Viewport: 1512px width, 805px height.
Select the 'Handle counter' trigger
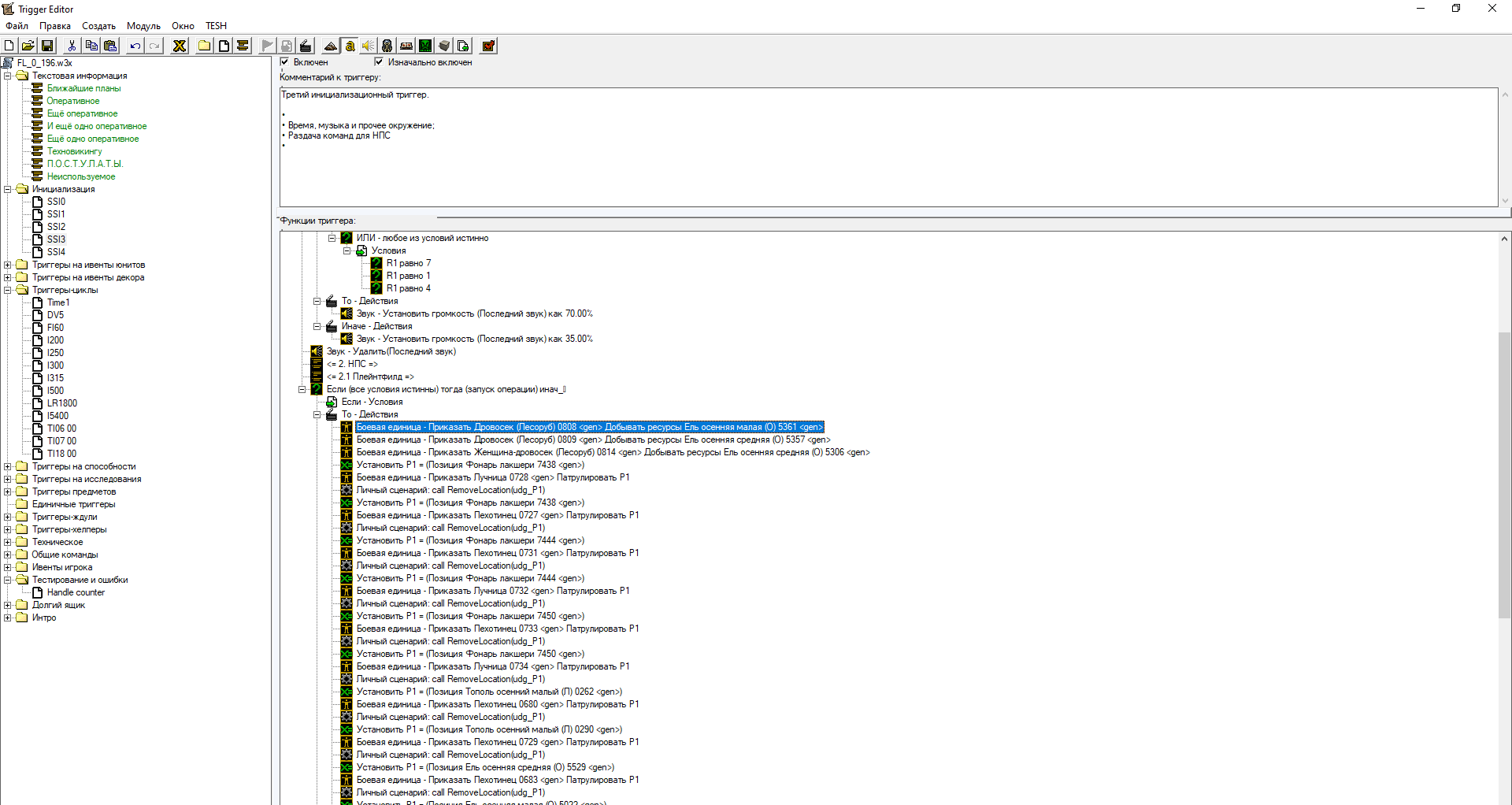click(76, 592)
